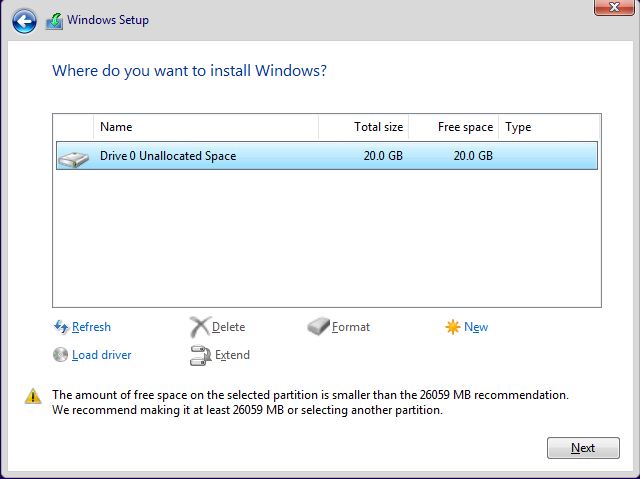
Task: Click the Extend drives icon
Action: [x=200, y=355]
